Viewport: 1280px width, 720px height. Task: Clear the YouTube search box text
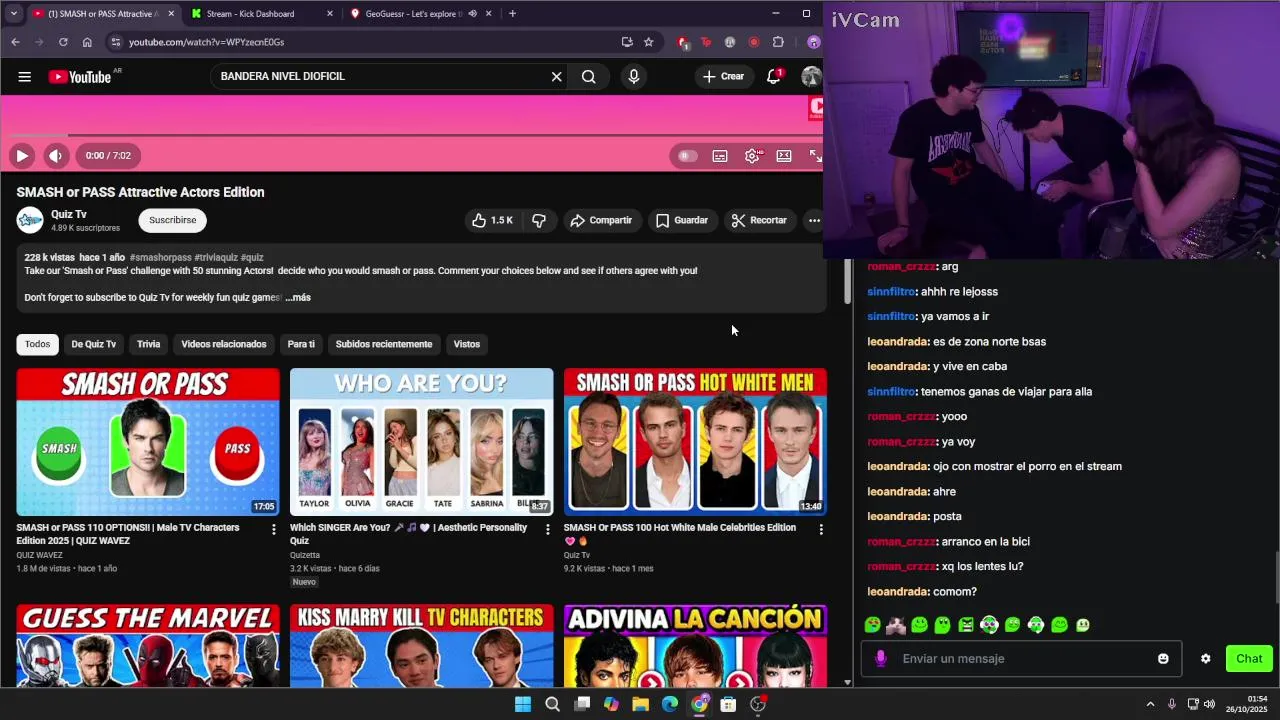(557, 76)
